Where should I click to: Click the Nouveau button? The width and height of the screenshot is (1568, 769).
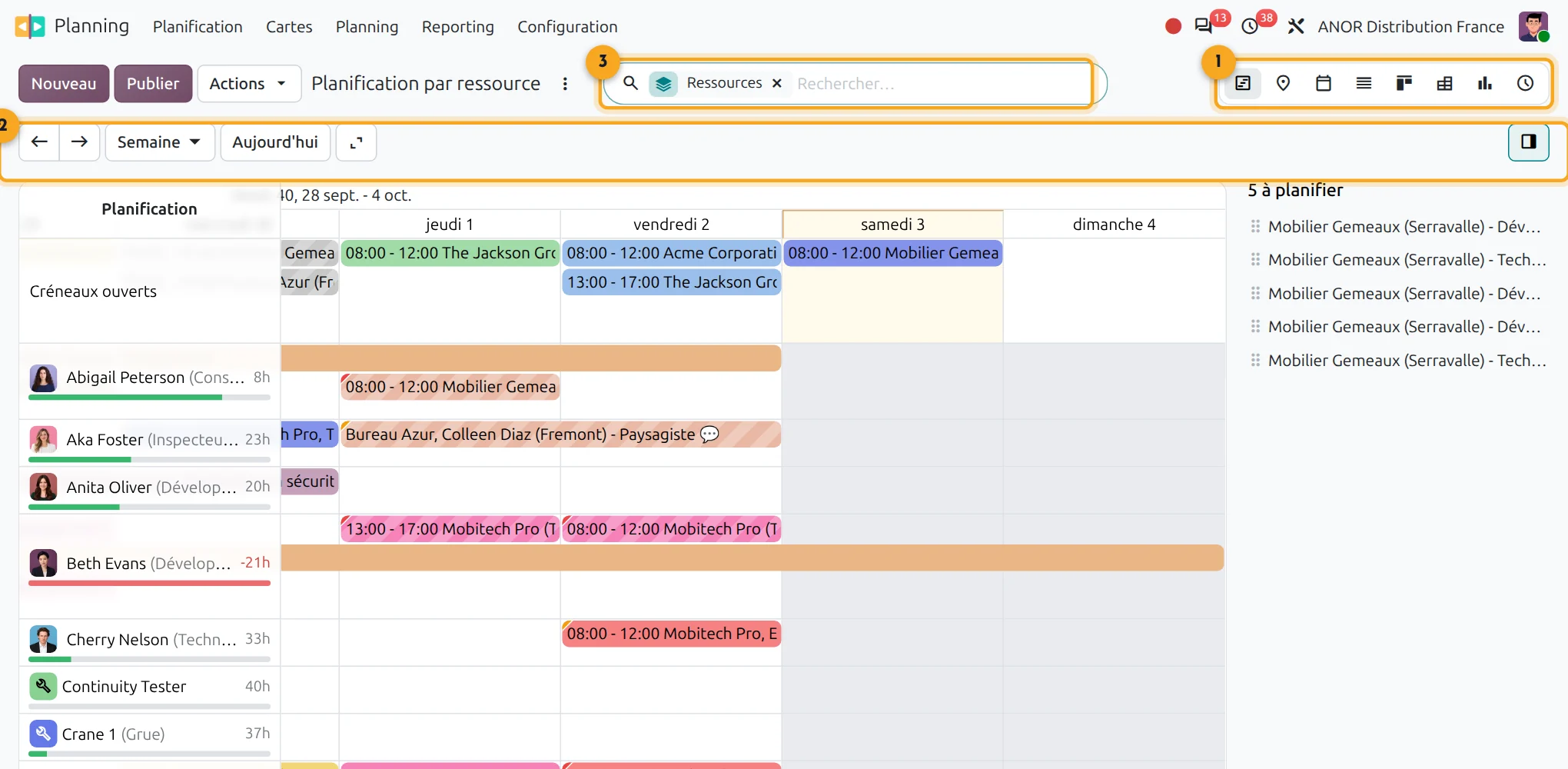64,84
